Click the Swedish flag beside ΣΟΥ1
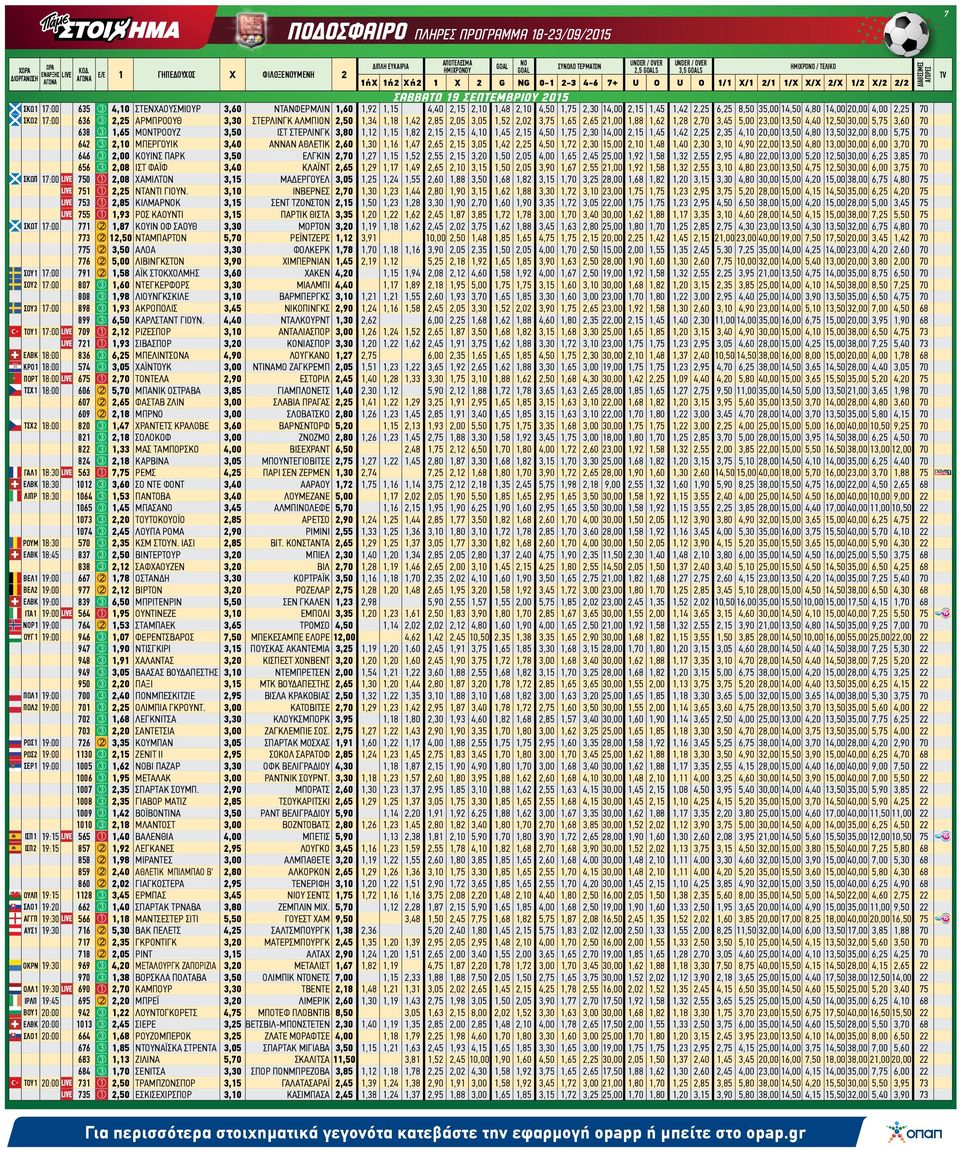 (15, 273)
